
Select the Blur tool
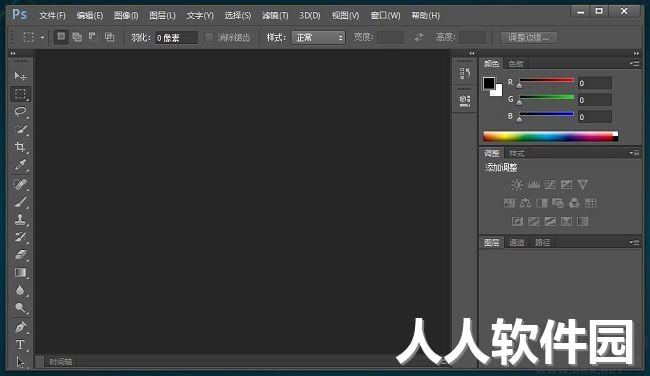pos(20,290)
